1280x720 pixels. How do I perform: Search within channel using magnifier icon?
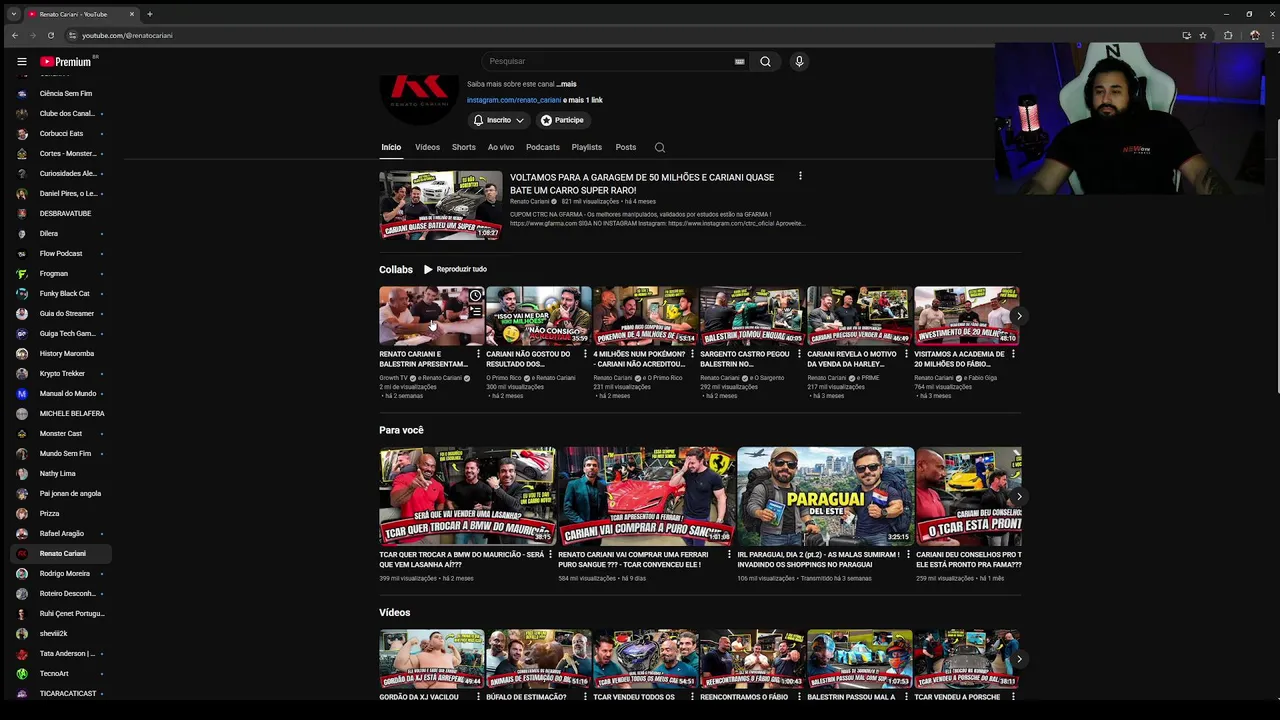tap(660, 147)
